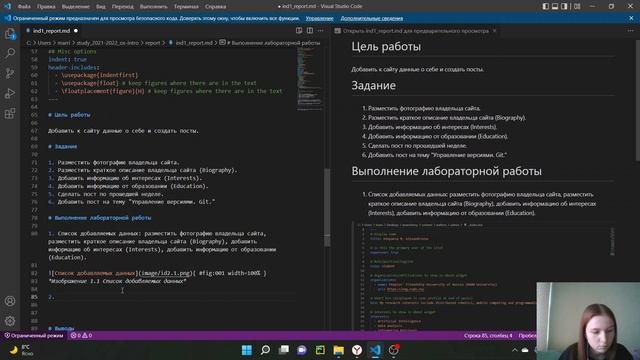Open the Вид menu
This screenshot has width=640, height=360.
click(x=101, y=7)
